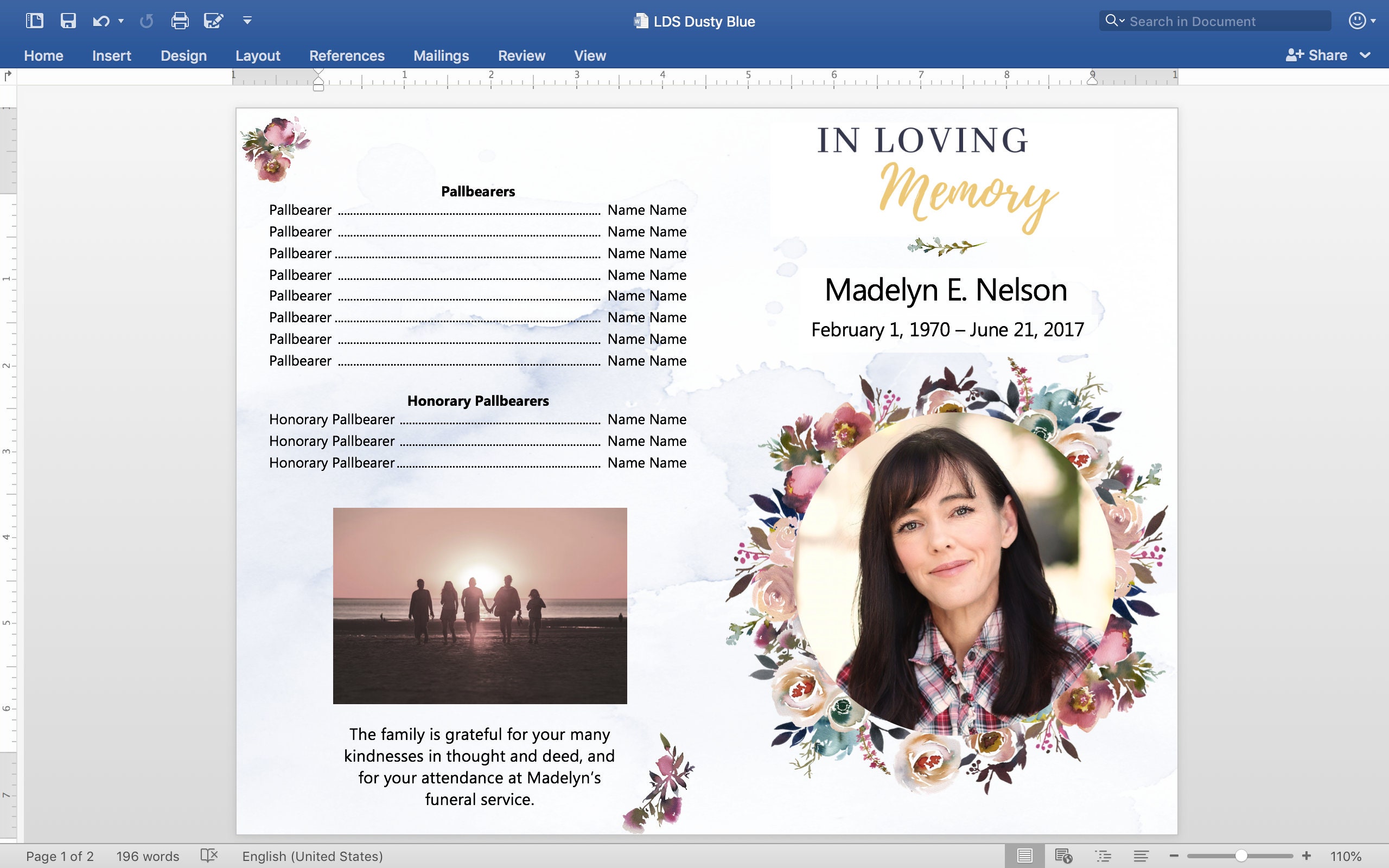Click the tab stop selector on ruler
The image size is (1389, 868).
[x=8, y=76]
